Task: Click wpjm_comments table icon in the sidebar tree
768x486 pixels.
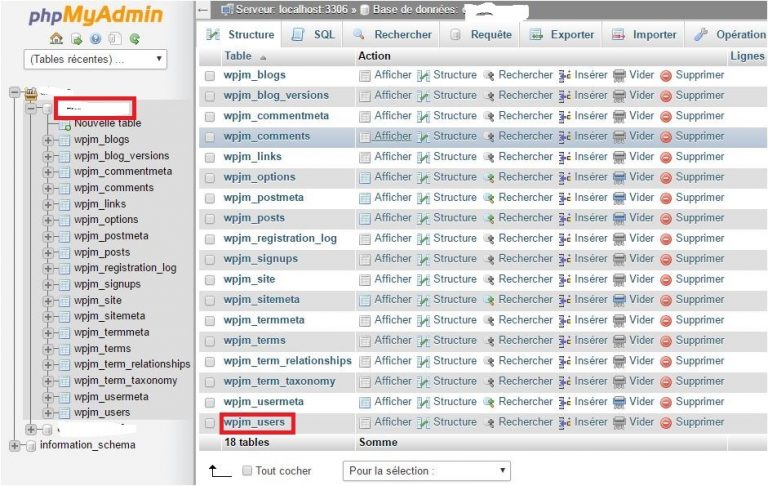Action: tap(65, 189)
